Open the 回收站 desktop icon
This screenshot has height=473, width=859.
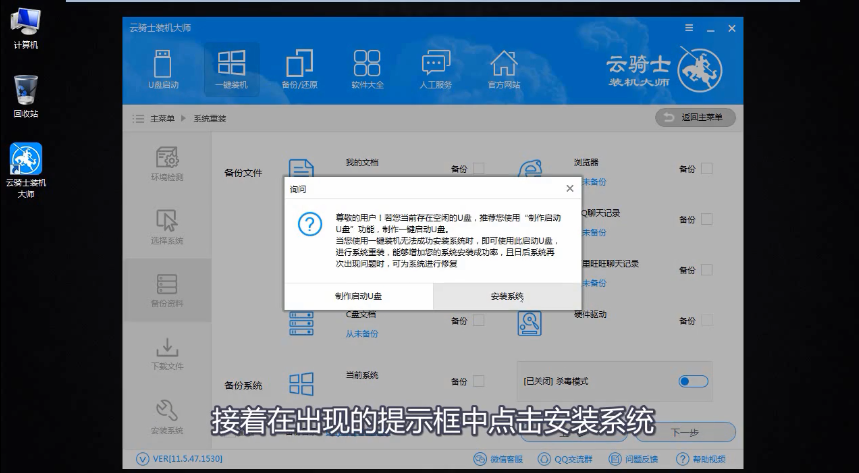click(25, 96)
